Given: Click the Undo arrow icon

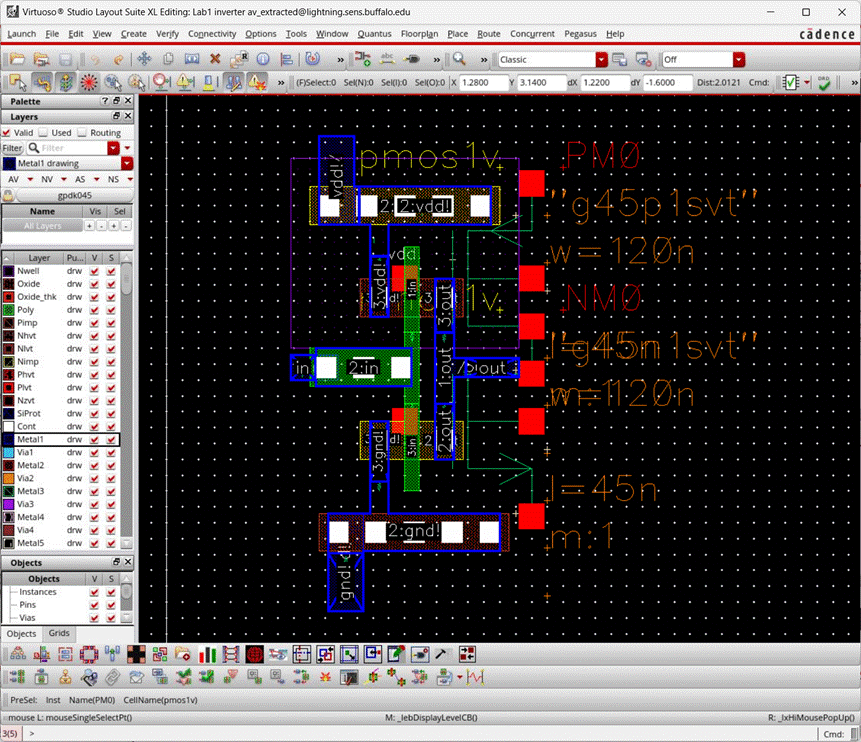Looking at the screenshot, I should (96, 58).
